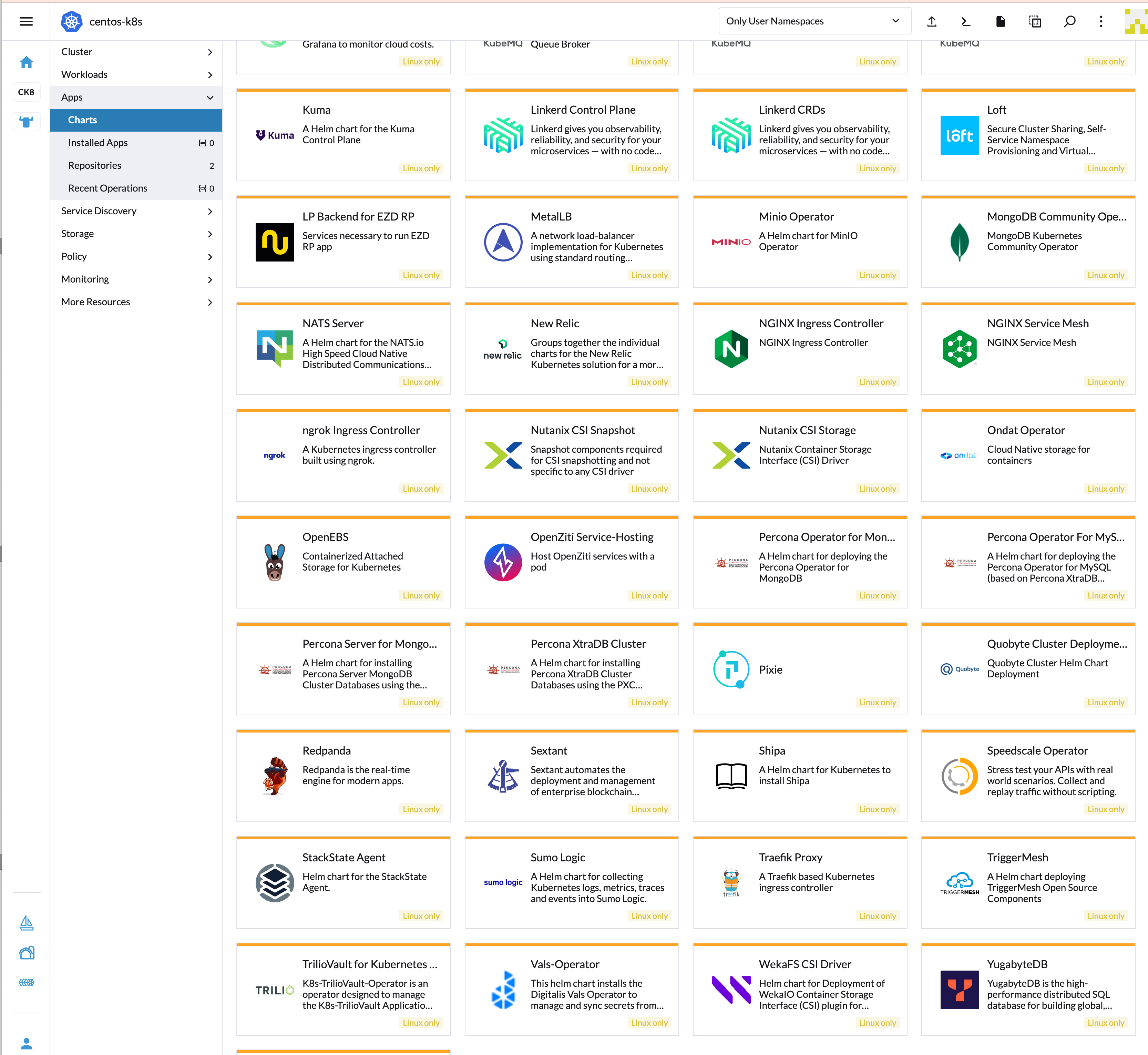
Task: Open the Kuma chart title
Action: click(x=316, y=110)
